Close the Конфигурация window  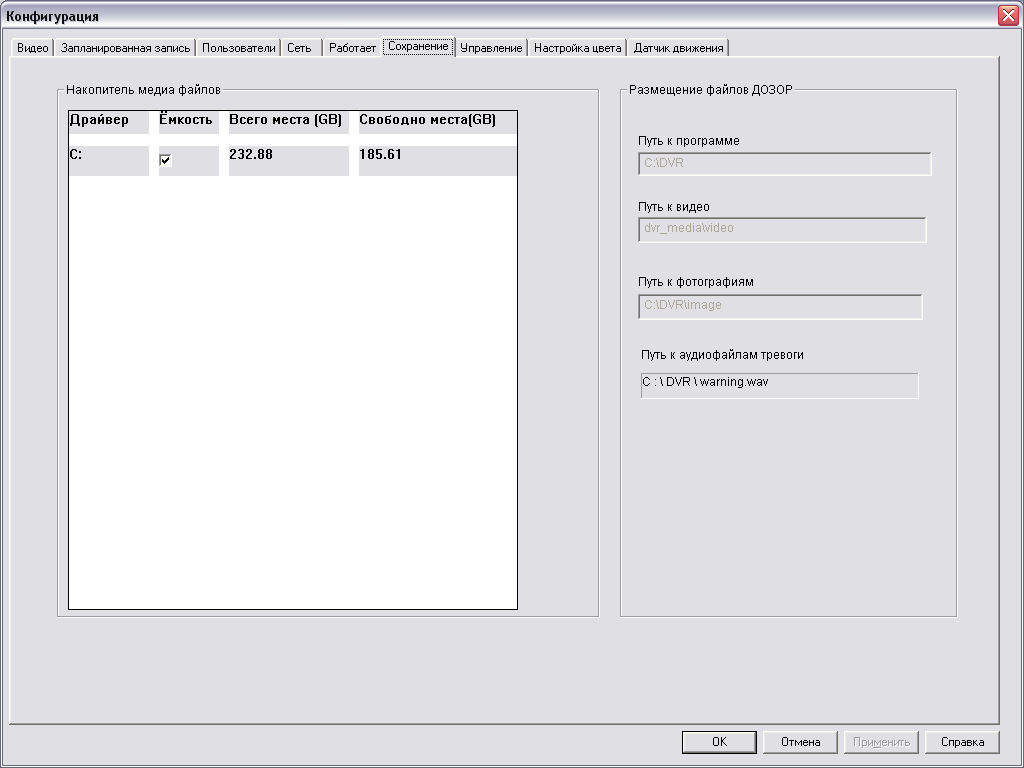pos(1007,16)
